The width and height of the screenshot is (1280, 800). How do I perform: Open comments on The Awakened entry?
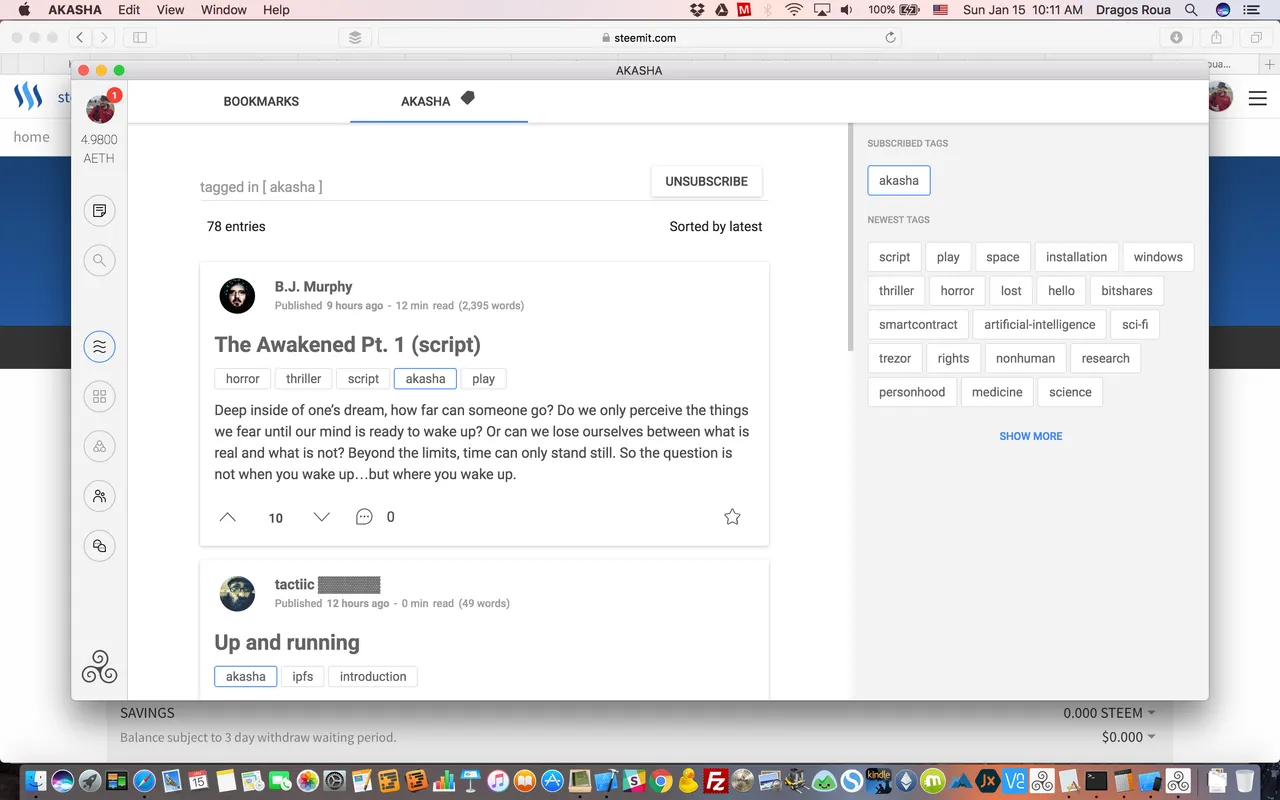364,517
